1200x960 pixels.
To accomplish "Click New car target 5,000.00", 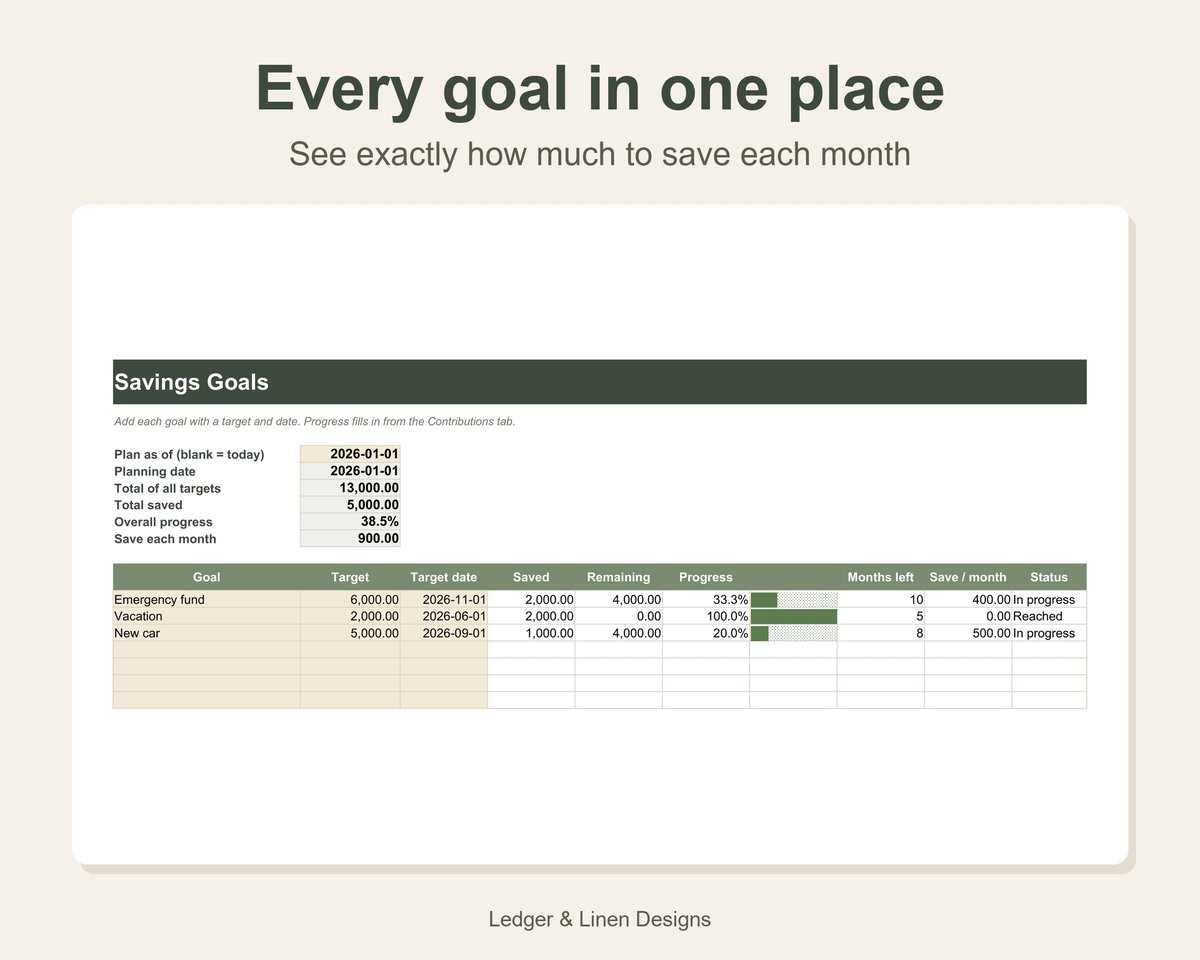I will (x=350, y=634).
